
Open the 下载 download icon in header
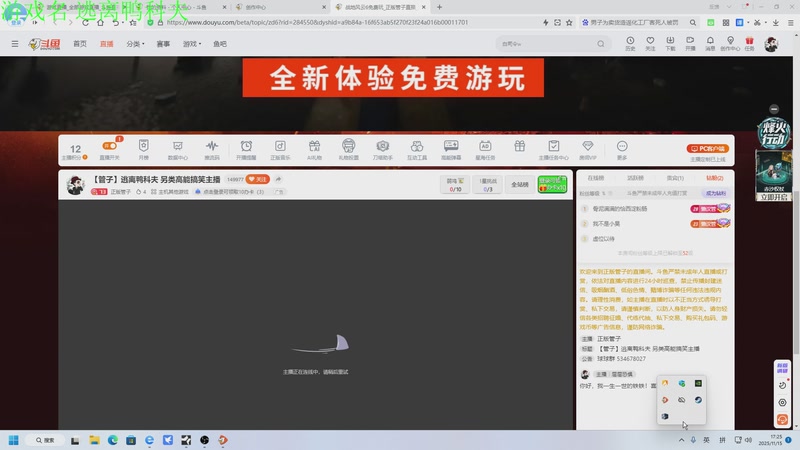point(670,43)
